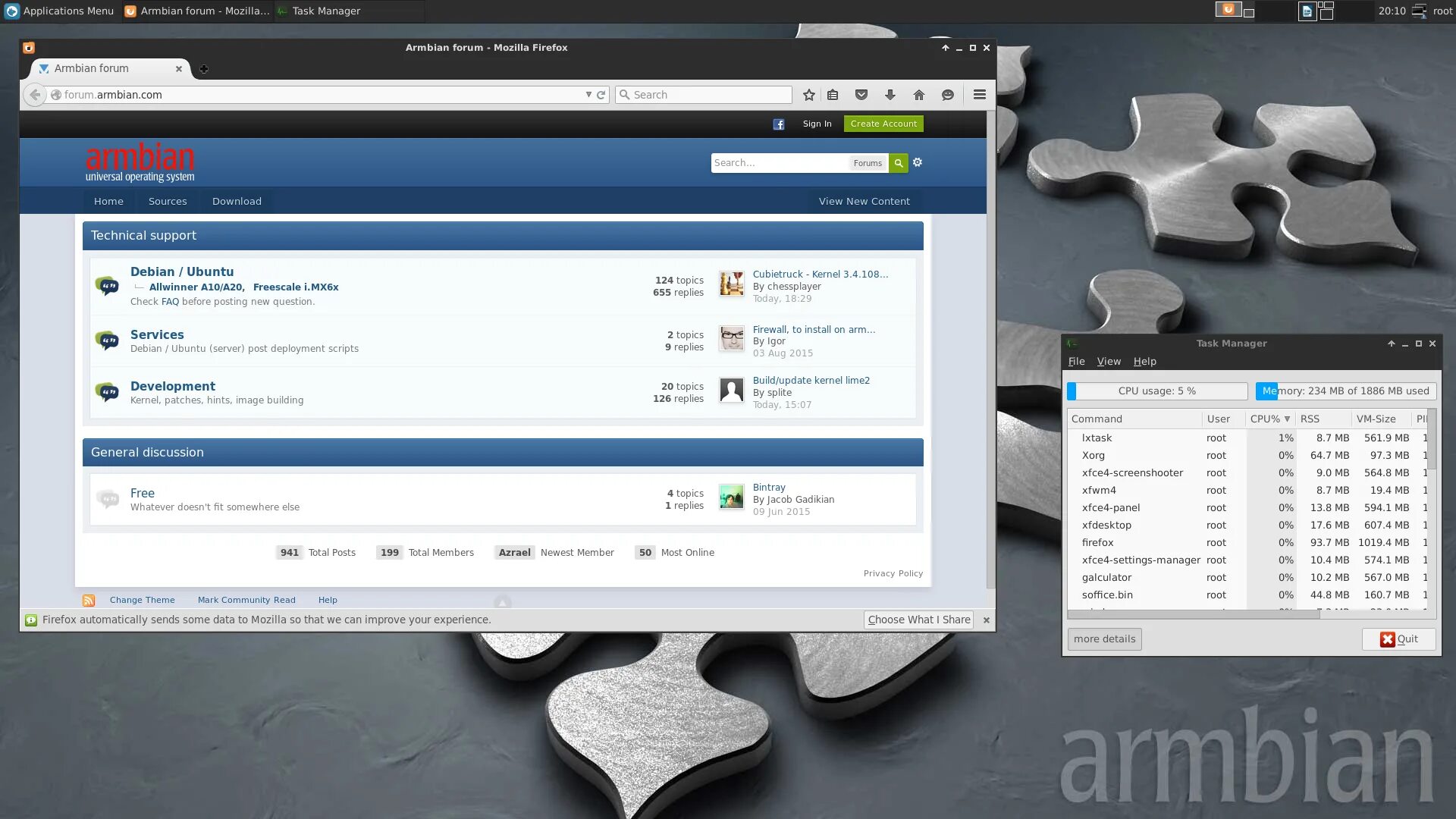Expand the Firefox hamburger menu
This screenshot has height=819, width=1456.
click(980, 94)
